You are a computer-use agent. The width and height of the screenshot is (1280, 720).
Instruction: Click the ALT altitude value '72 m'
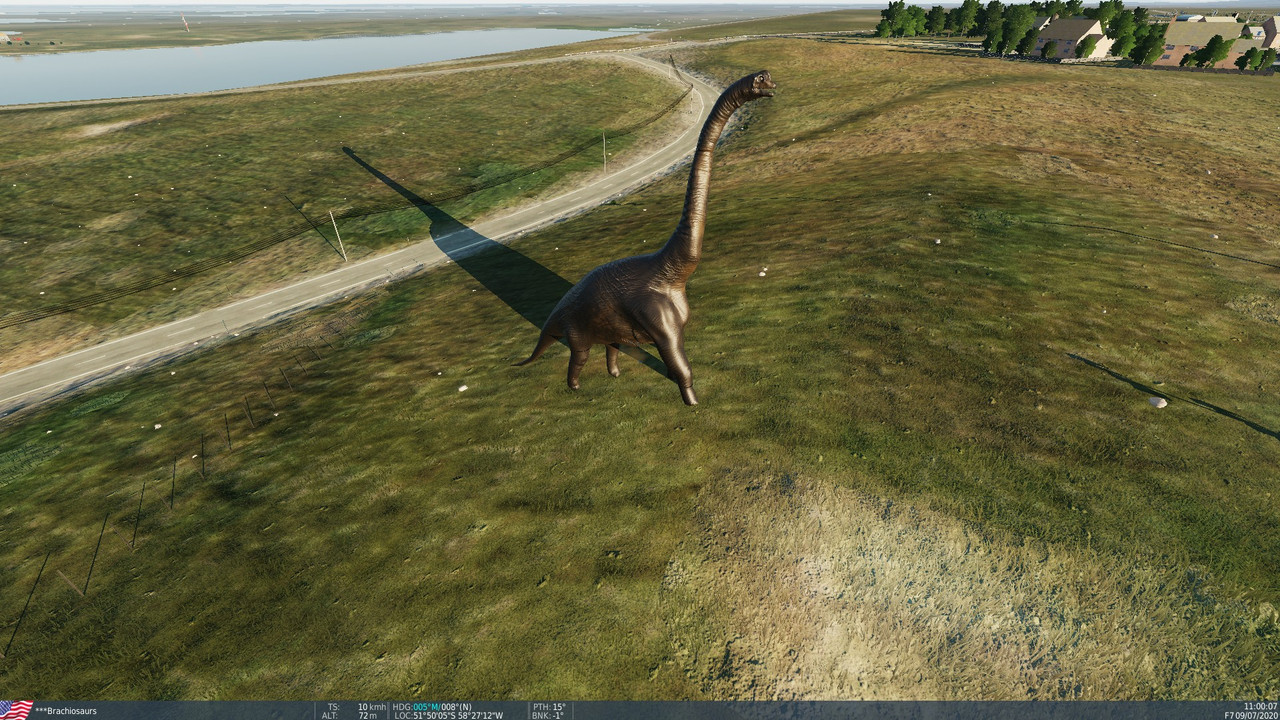(367, 715)
